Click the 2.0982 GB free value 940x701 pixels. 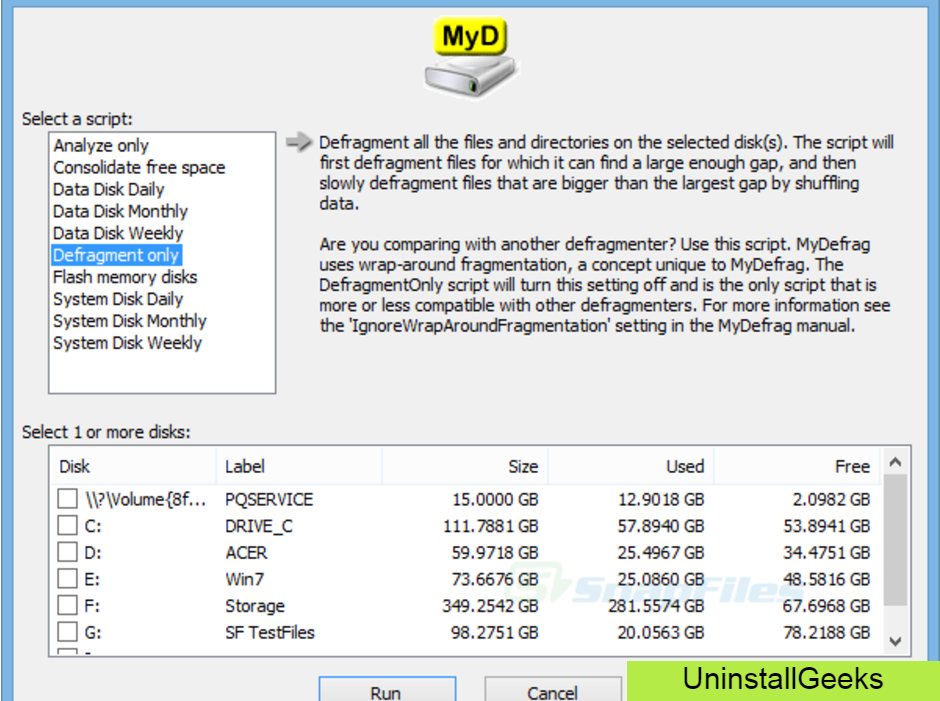(831, 500)
